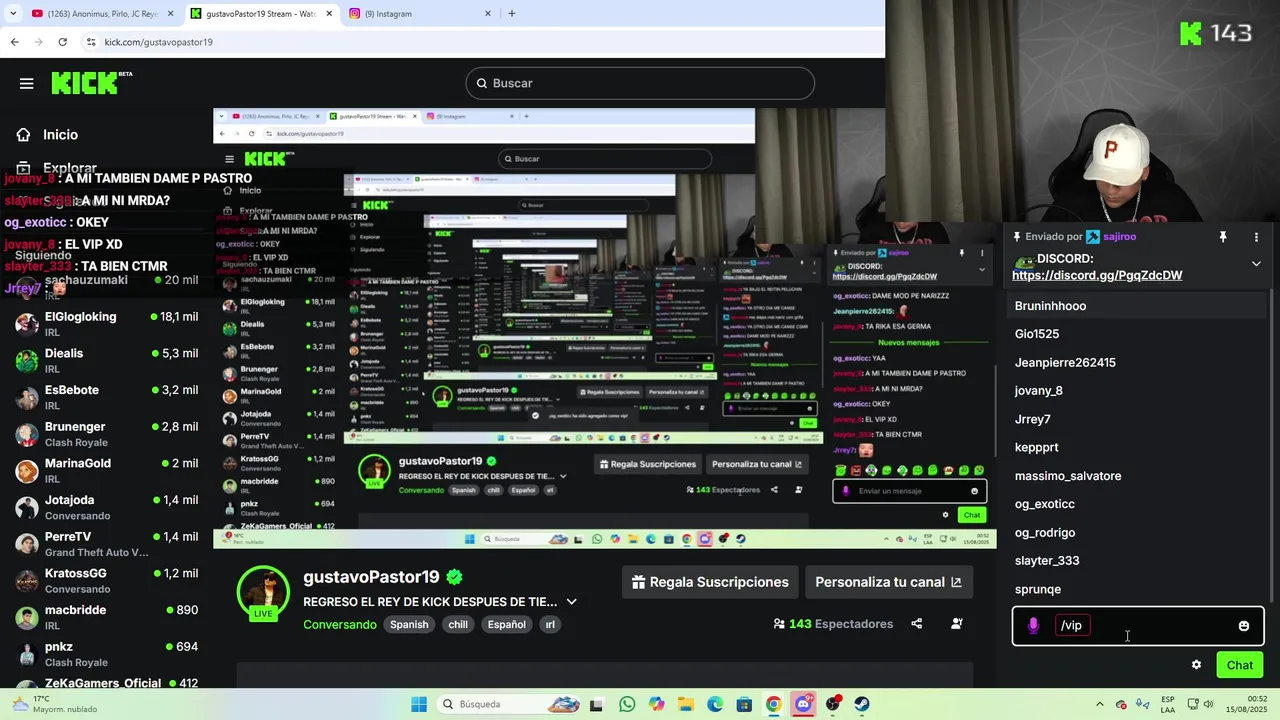Expand the stream title chevron

[571, 602]
